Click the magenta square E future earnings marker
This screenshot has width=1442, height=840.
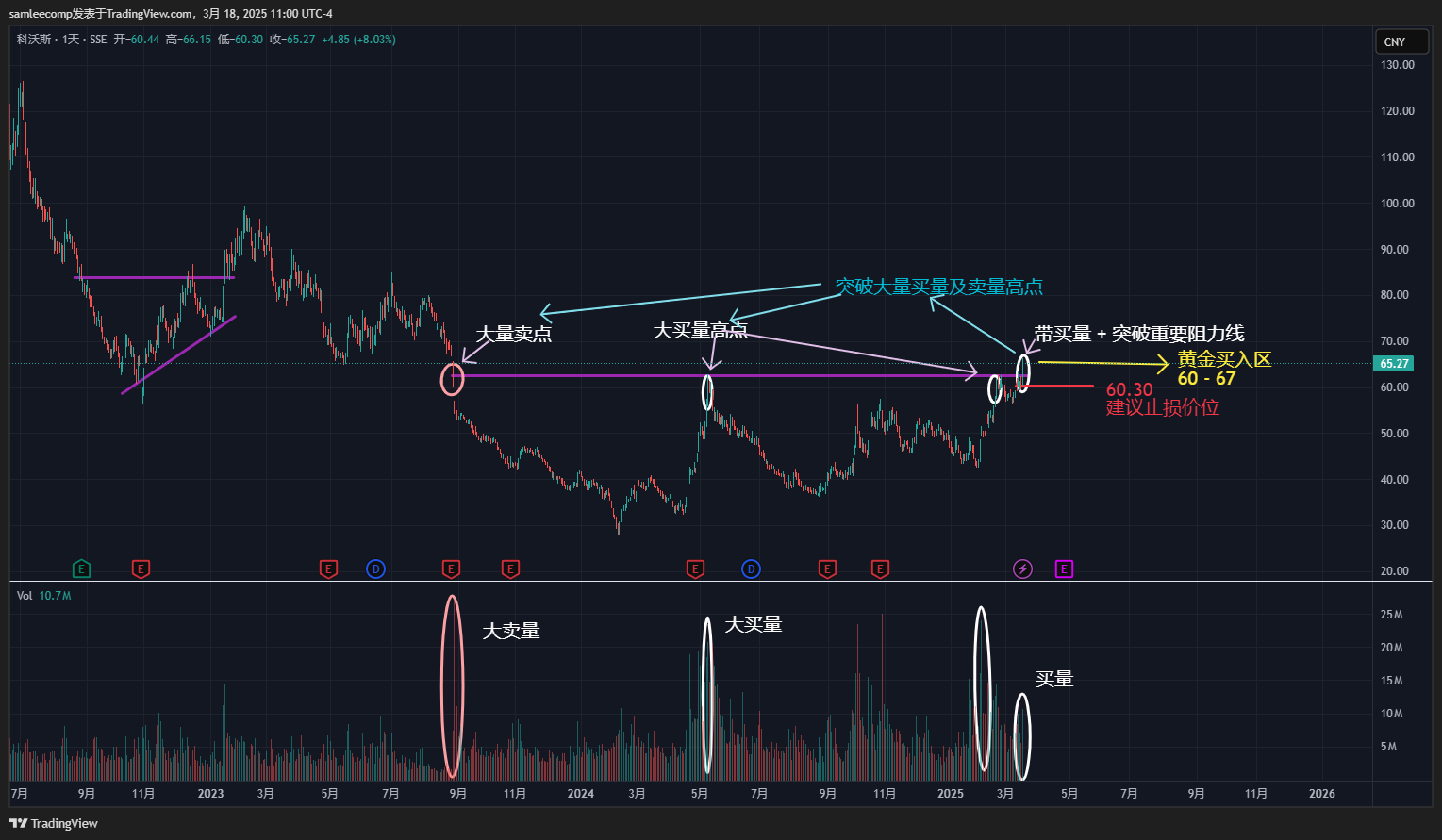tap(1064, 568)
